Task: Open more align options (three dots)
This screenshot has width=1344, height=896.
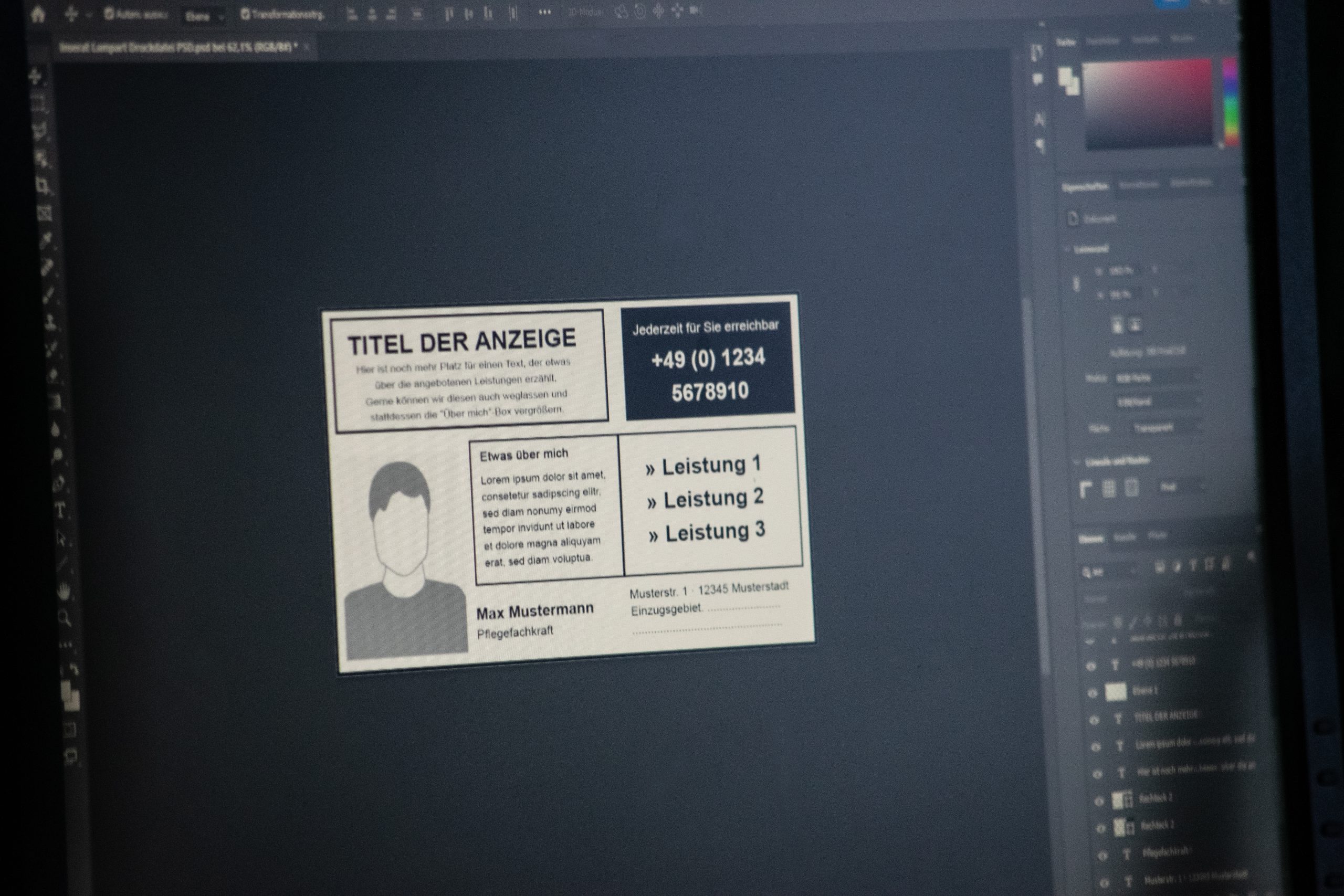Action: (x=544, y=12)
